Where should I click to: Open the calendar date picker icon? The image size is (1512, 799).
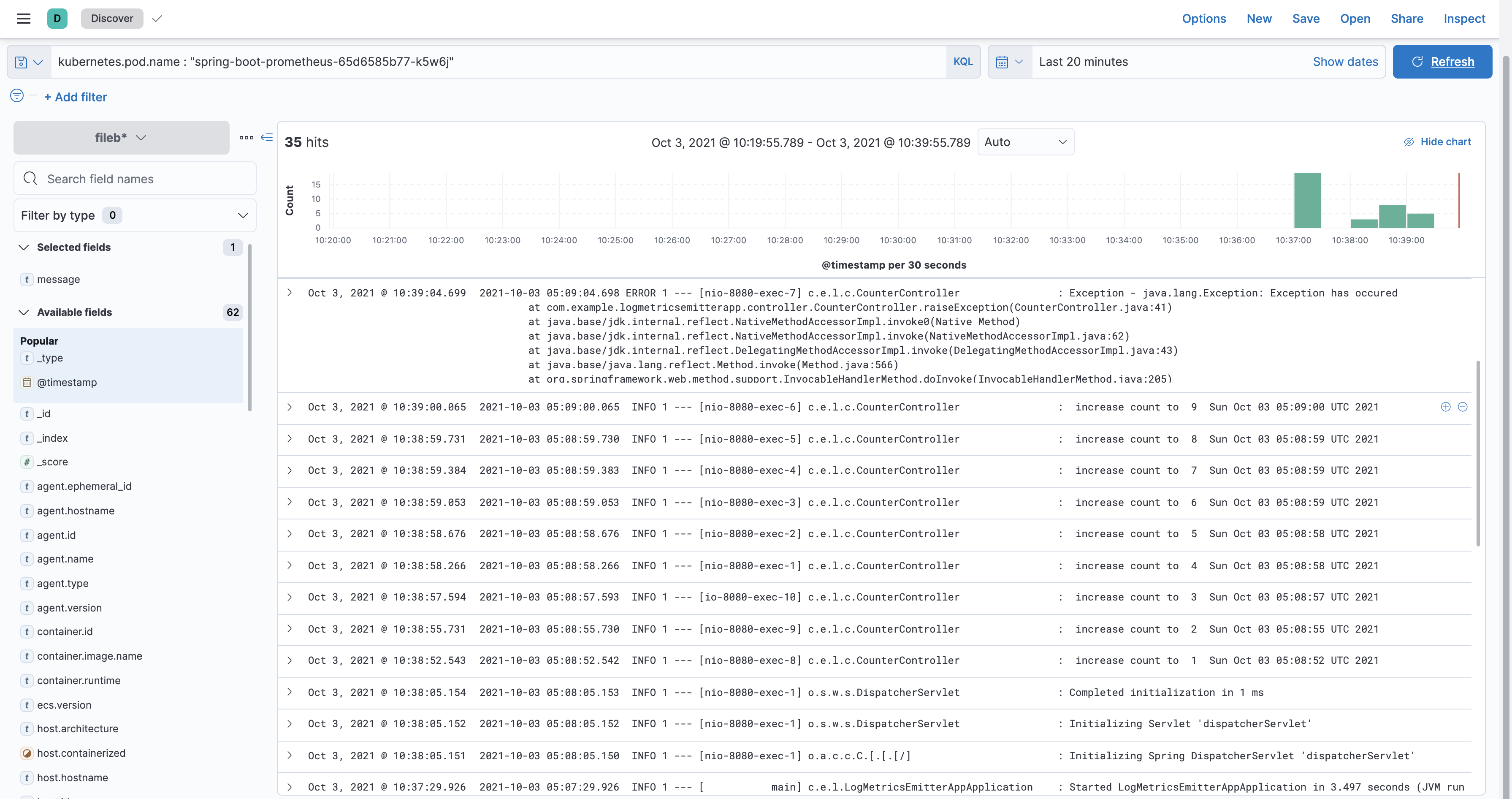[1003, 61]
